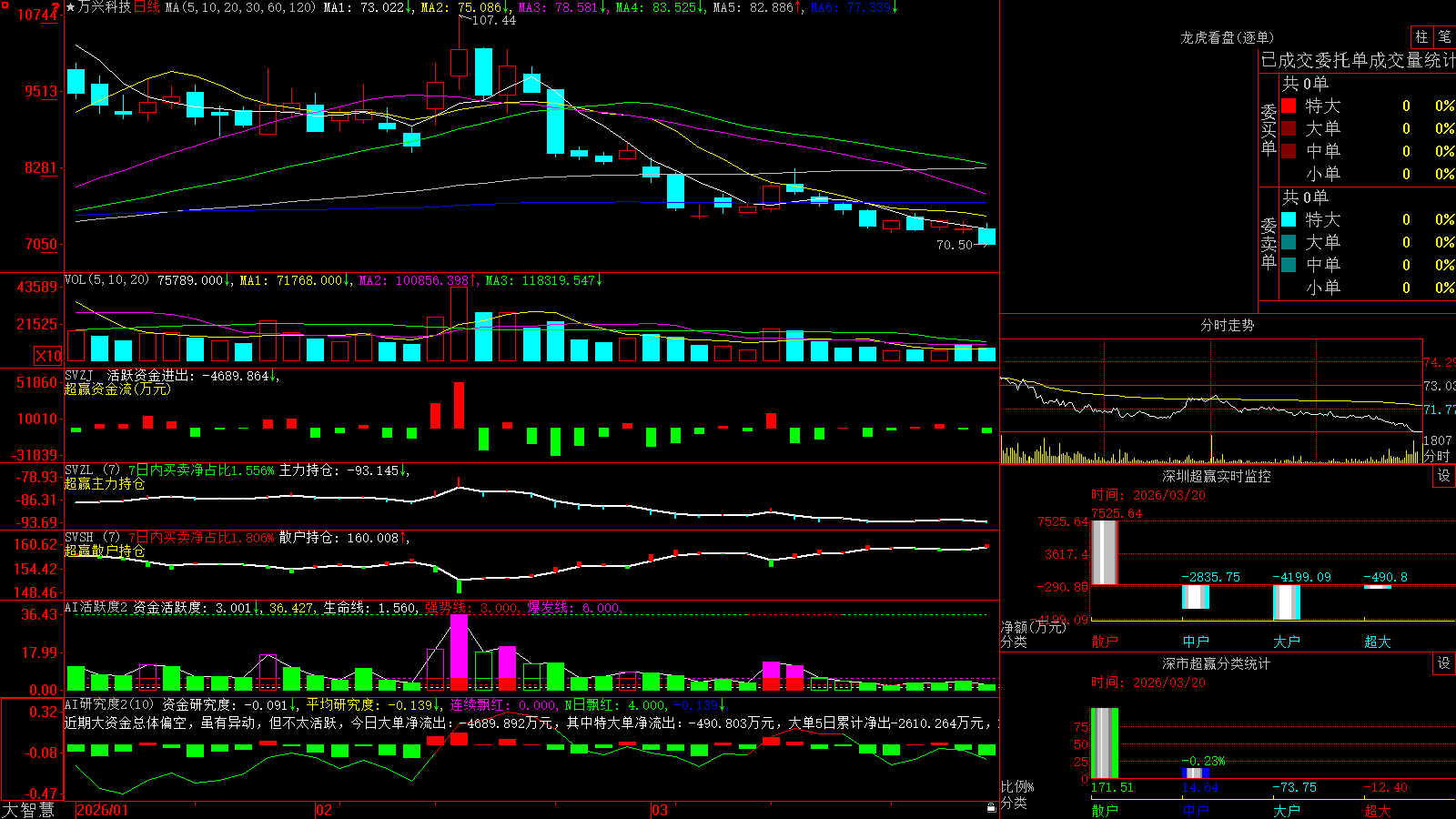Click the lock icon at chart bottom right

tap(991, 807)
